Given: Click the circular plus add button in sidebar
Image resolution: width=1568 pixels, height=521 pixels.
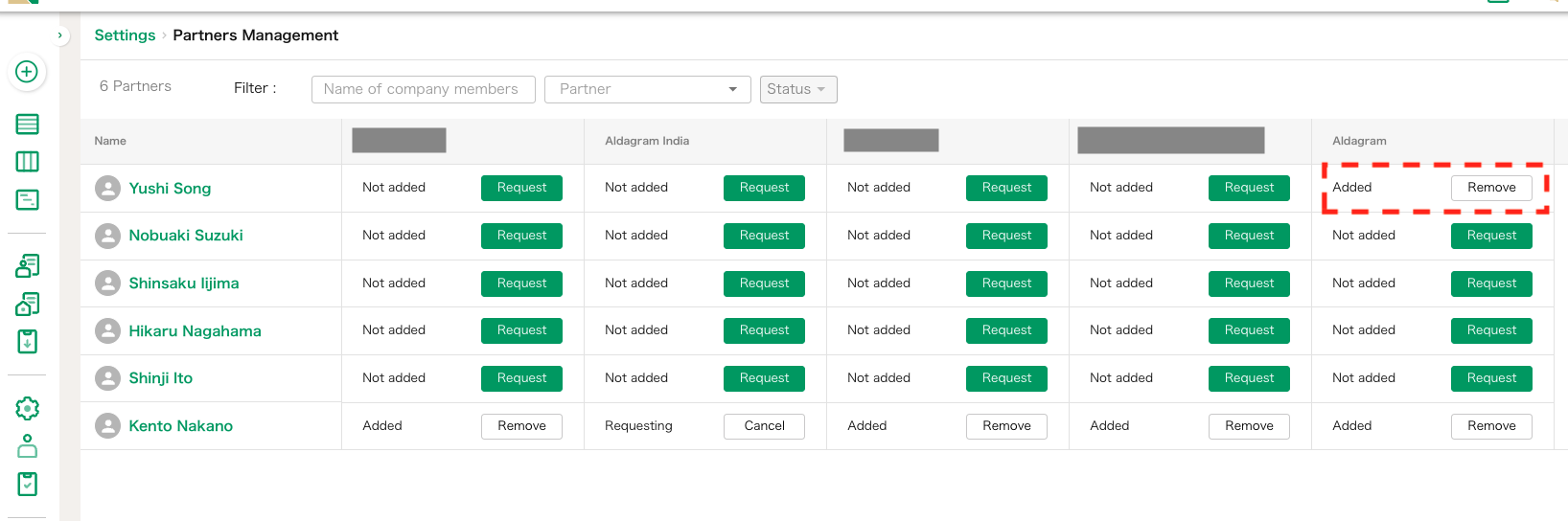Looking at the screenshot, I should coord(27,72).
